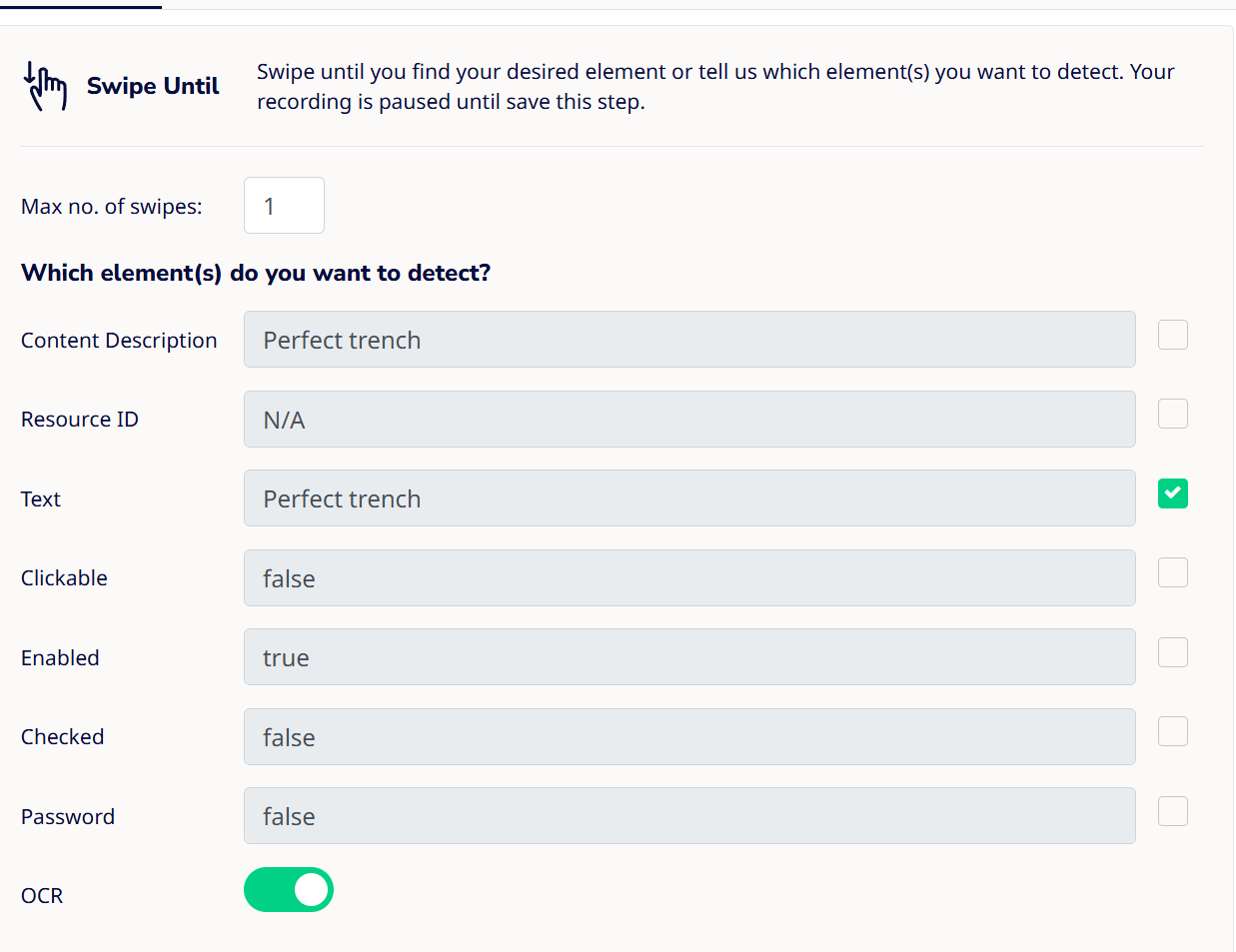Check the Resource ID checkbox
The height and width of the screenshot is (952, 1236).
1172,414
